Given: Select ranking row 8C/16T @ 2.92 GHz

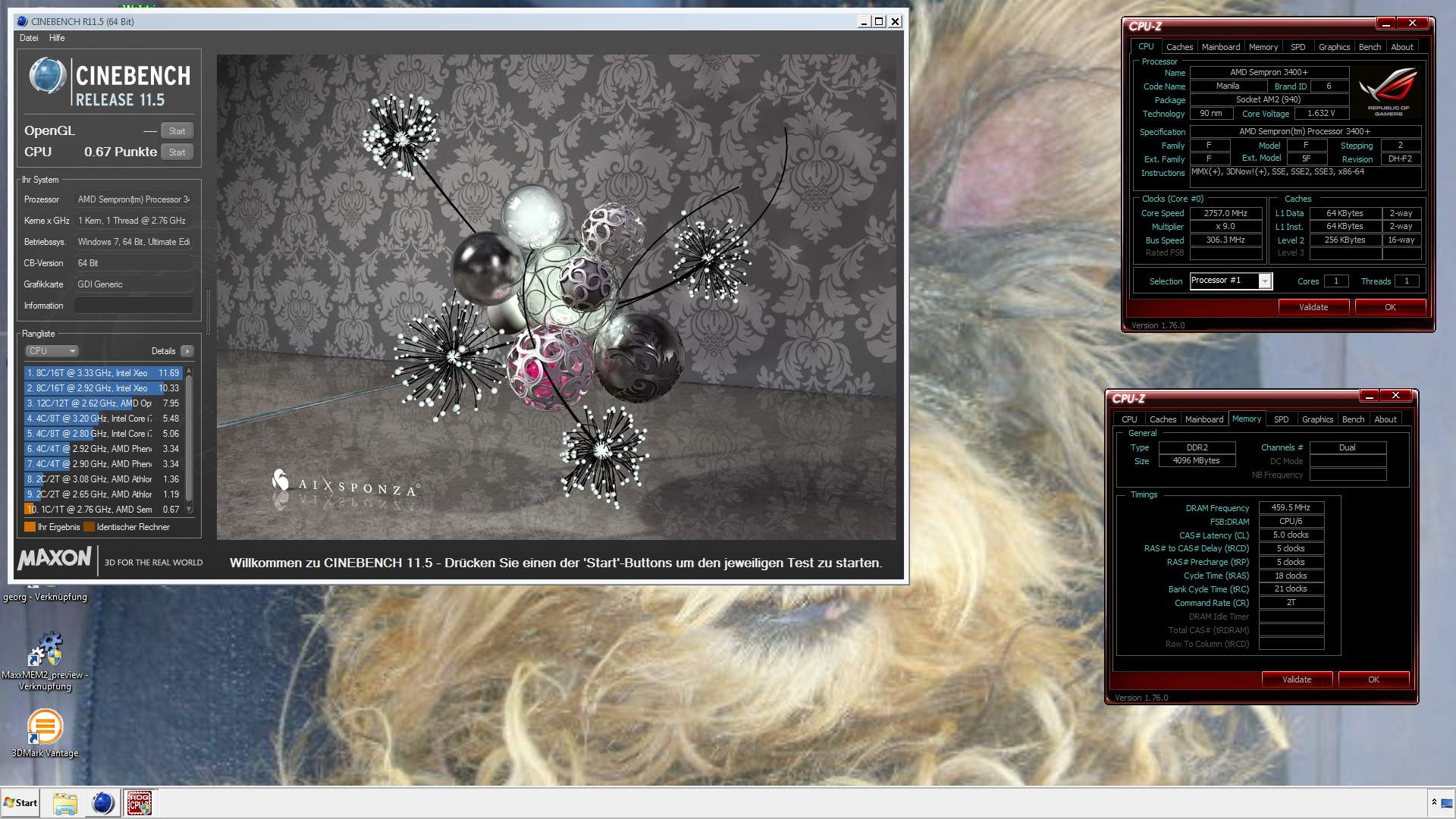Looking at the screenshot, I should (x=103, y=388).
